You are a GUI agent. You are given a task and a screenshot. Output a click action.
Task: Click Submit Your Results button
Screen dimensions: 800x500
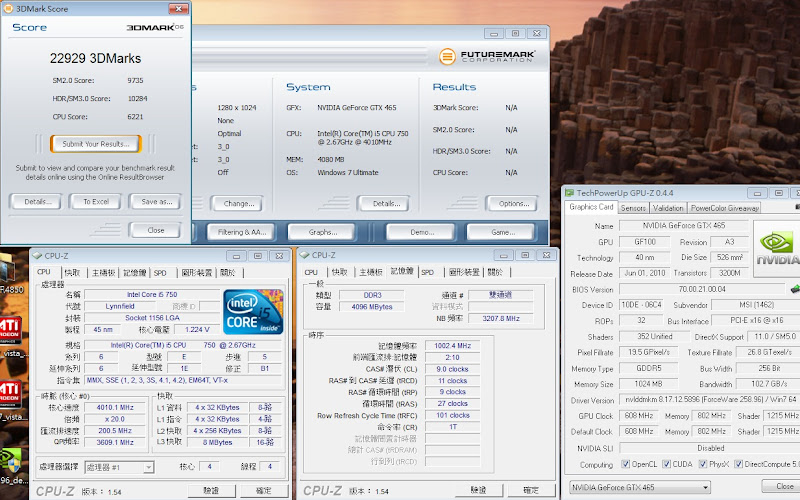[x=96, y=144]
